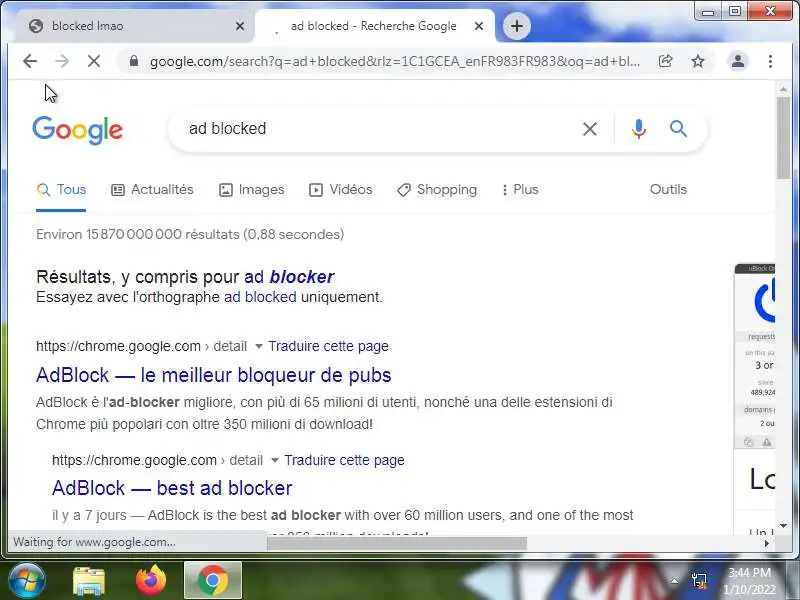Open the Outils search tools
This screenshot has width=800, height=600.
tap(668, 189)
